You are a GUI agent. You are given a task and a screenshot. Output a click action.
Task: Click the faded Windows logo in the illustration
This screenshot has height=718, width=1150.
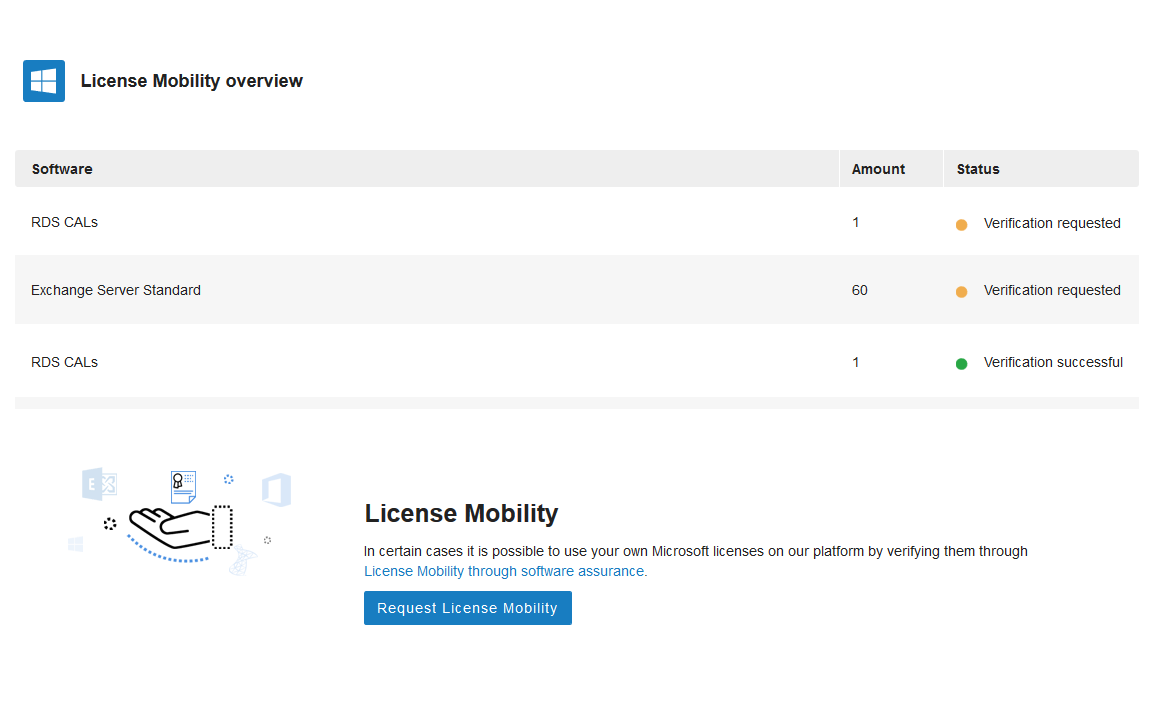(76, 544)
